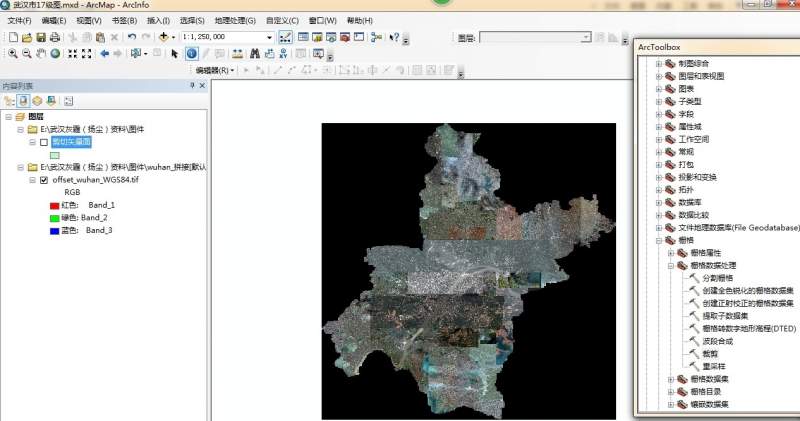Image resolution: width=800 pixels, height=421 pixels.
Task: Open the 地理处理(G) menu
Action: coord(234,20)
